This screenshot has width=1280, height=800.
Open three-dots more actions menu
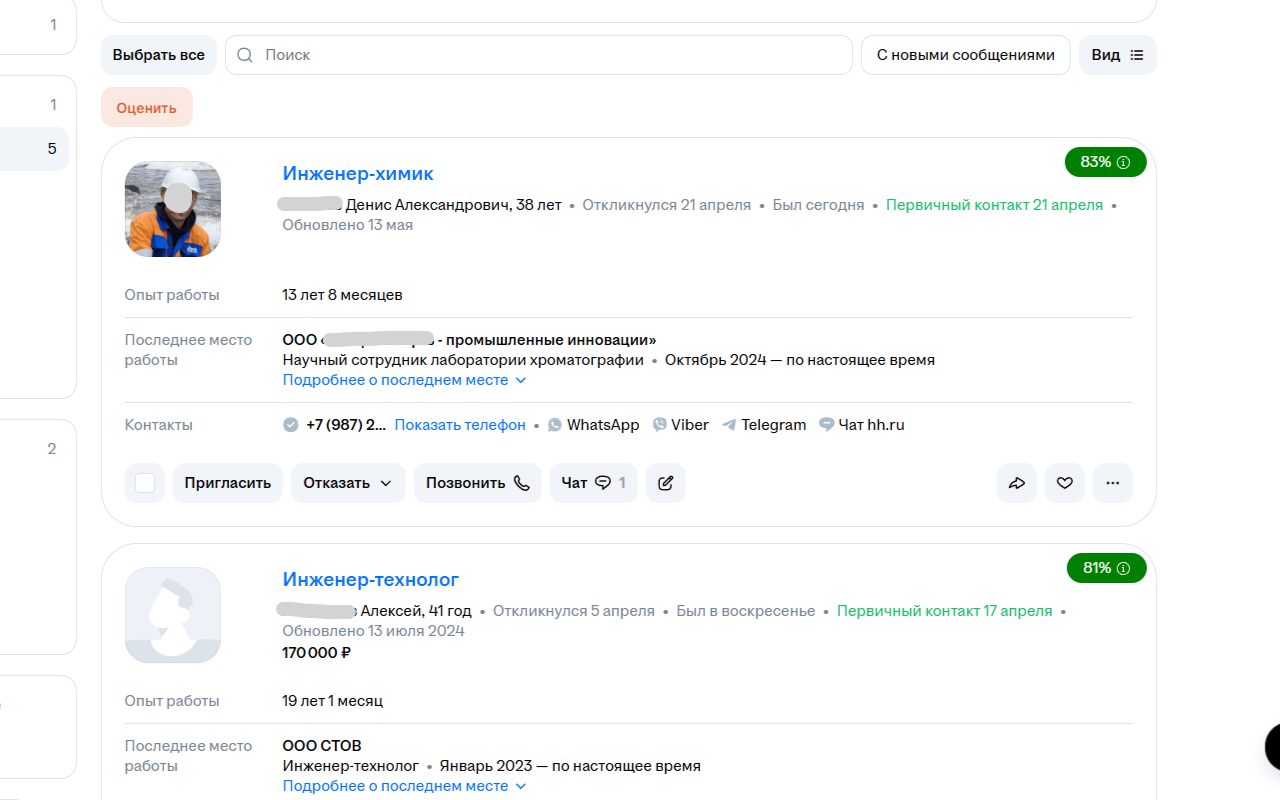pos(1113,483)
